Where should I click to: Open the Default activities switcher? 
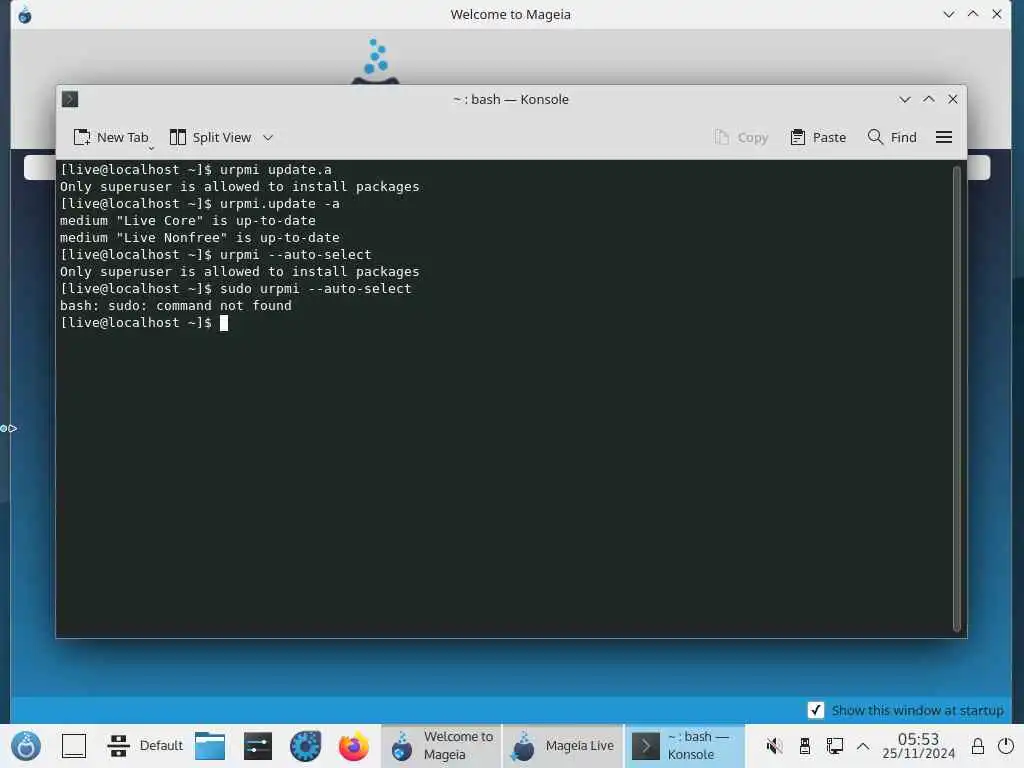pos(145,746)
